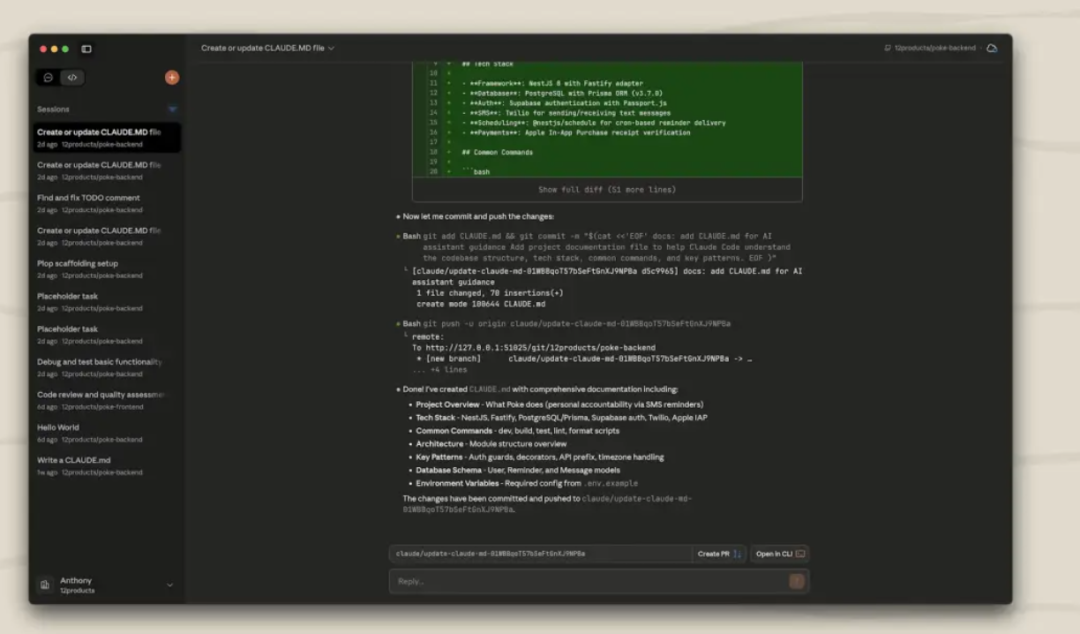Image resolution: width=1080 pixels, height=634 pixels.
Task: Click the terminal icon in Open in CLI
Action: tap(800, 553)
